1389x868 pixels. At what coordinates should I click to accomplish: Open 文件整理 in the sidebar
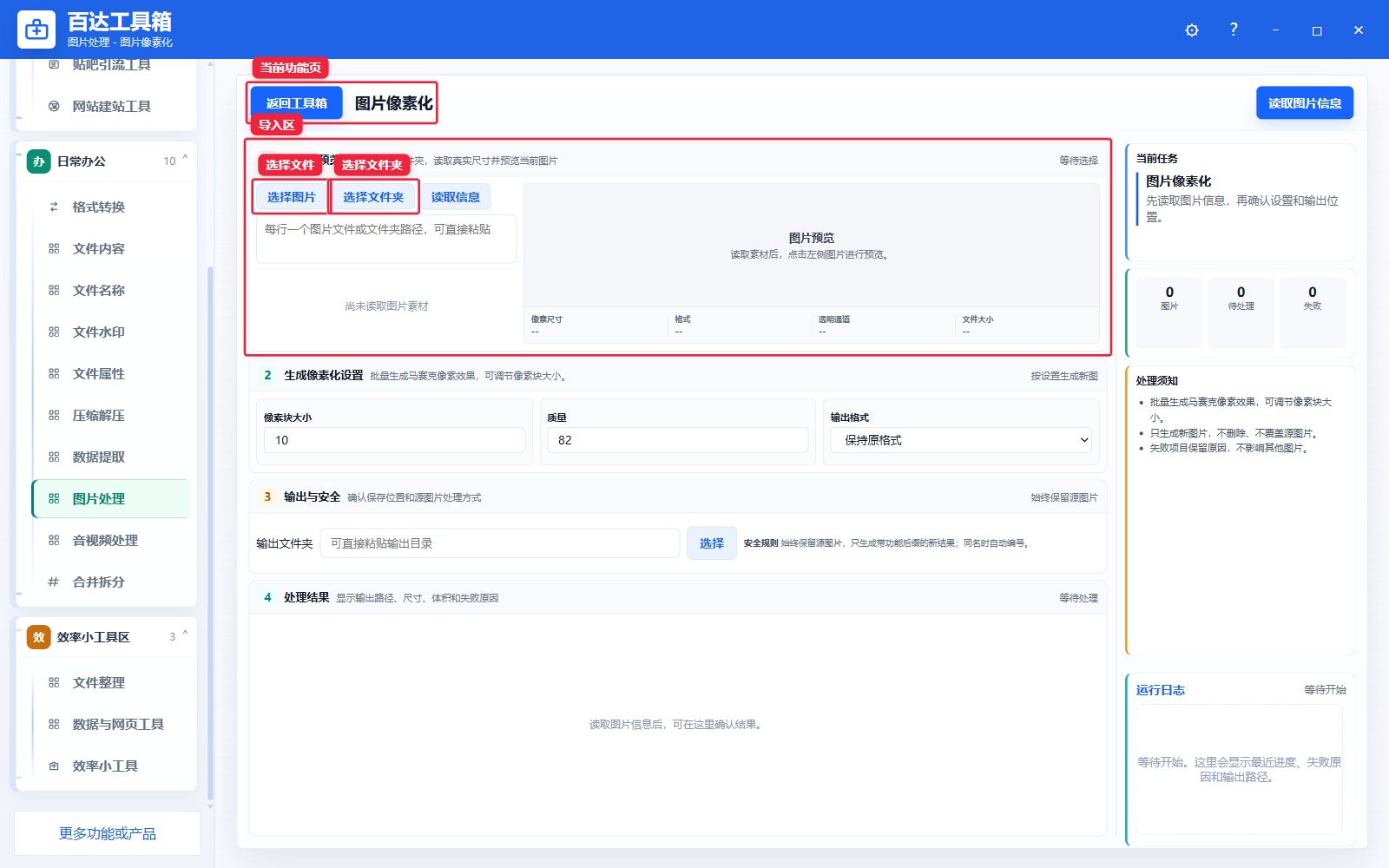tap(111, 682)
